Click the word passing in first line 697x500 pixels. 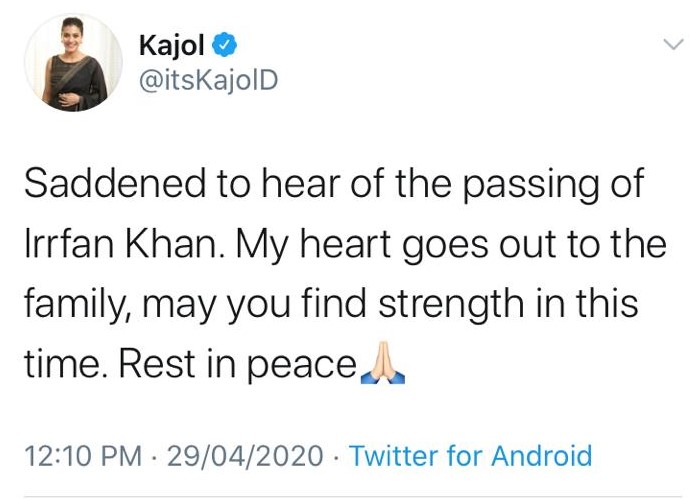click(531, 186)
